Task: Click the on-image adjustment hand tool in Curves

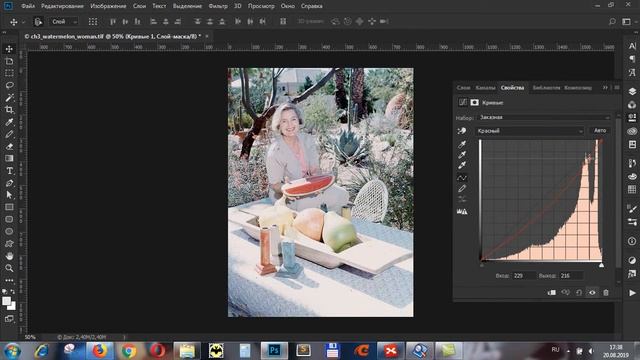Action: [462, 131]
